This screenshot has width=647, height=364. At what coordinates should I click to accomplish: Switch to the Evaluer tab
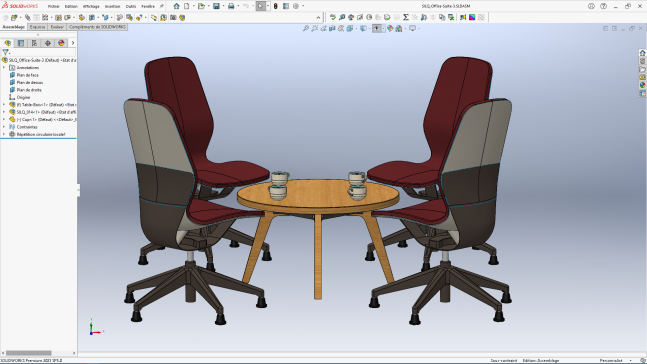(57, 27)
